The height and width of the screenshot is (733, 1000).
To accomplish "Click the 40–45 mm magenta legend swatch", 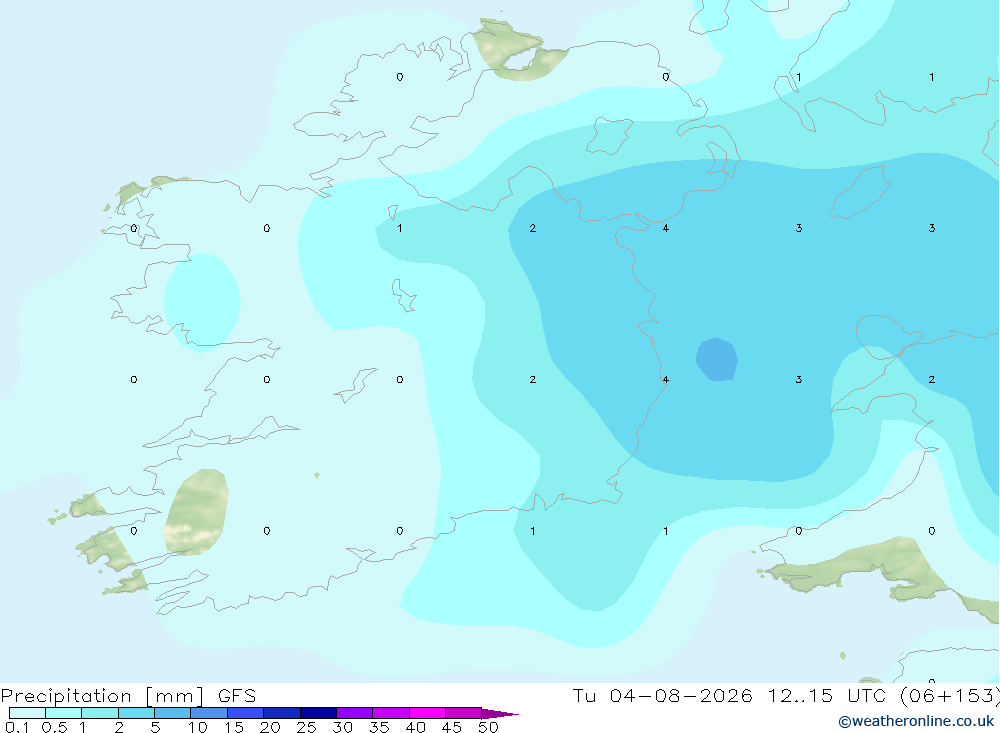I will click(x=427, y=713).
